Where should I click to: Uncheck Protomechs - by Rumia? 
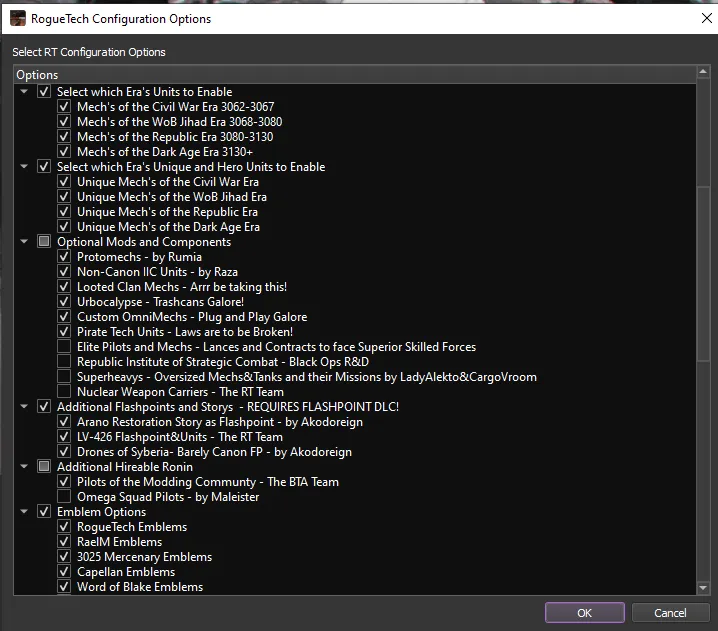click(64, 256)
